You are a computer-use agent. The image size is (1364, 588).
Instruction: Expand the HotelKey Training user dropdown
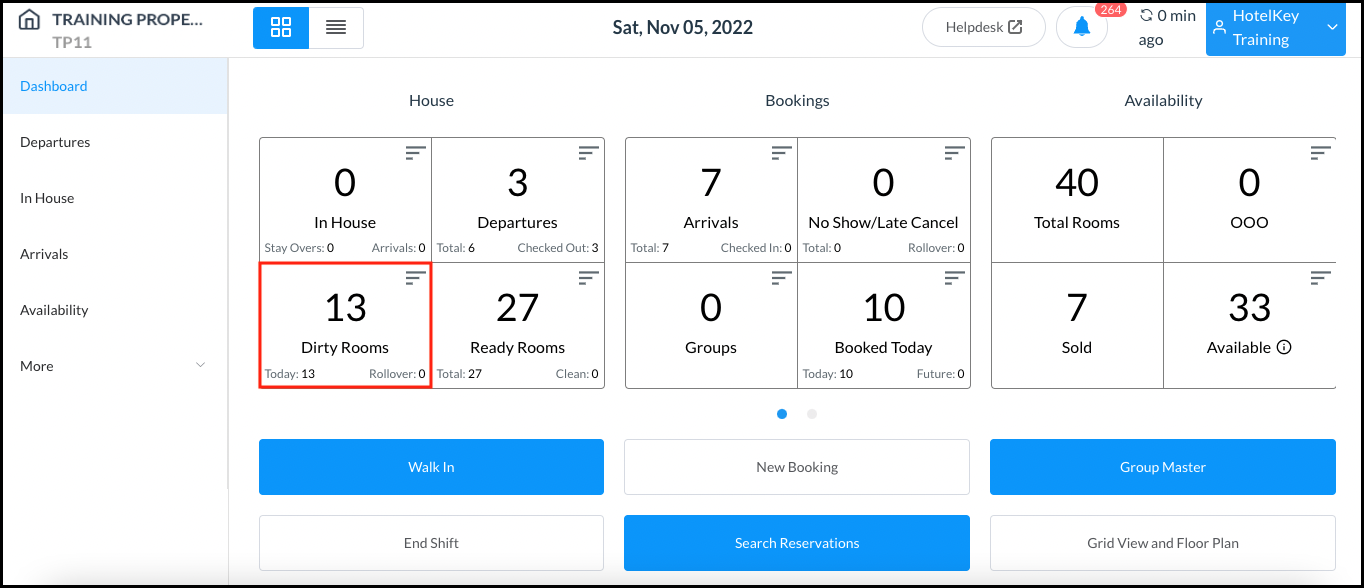tap(1332, 28)
